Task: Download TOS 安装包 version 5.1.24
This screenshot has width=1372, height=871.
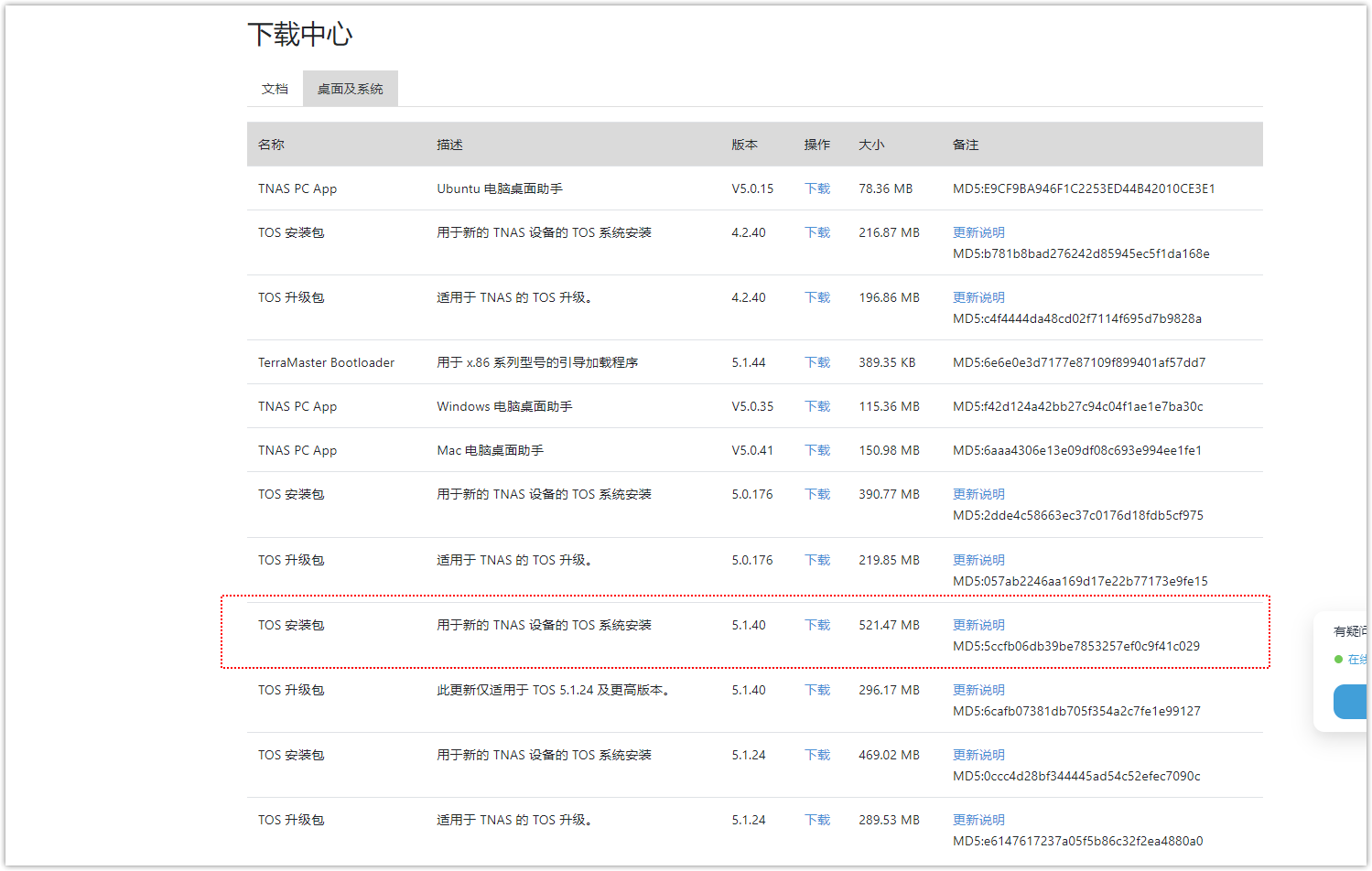Action: pos(817,755)
